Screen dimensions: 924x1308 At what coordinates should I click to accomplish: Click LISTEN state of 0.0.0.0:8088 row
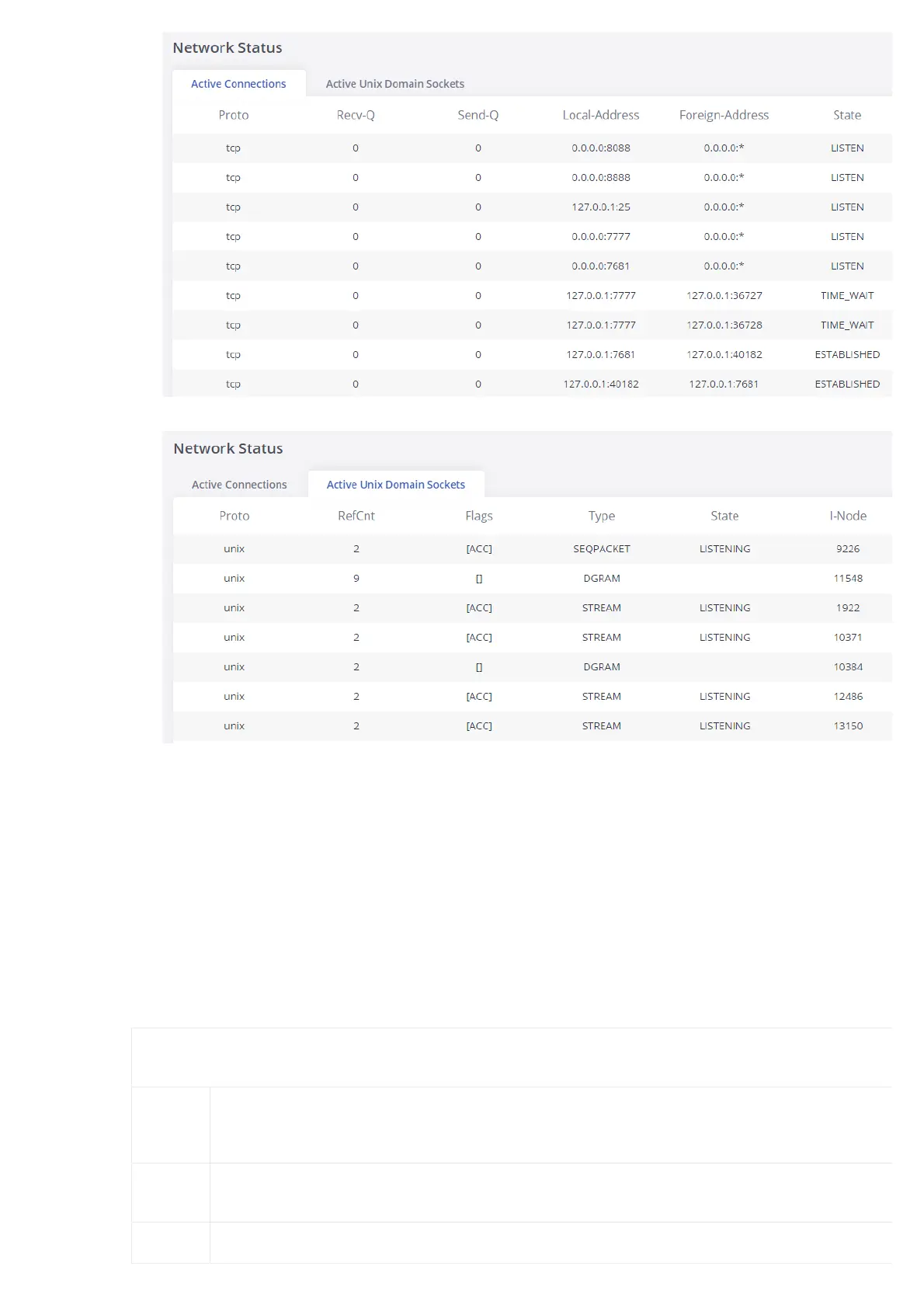point(847,148)
